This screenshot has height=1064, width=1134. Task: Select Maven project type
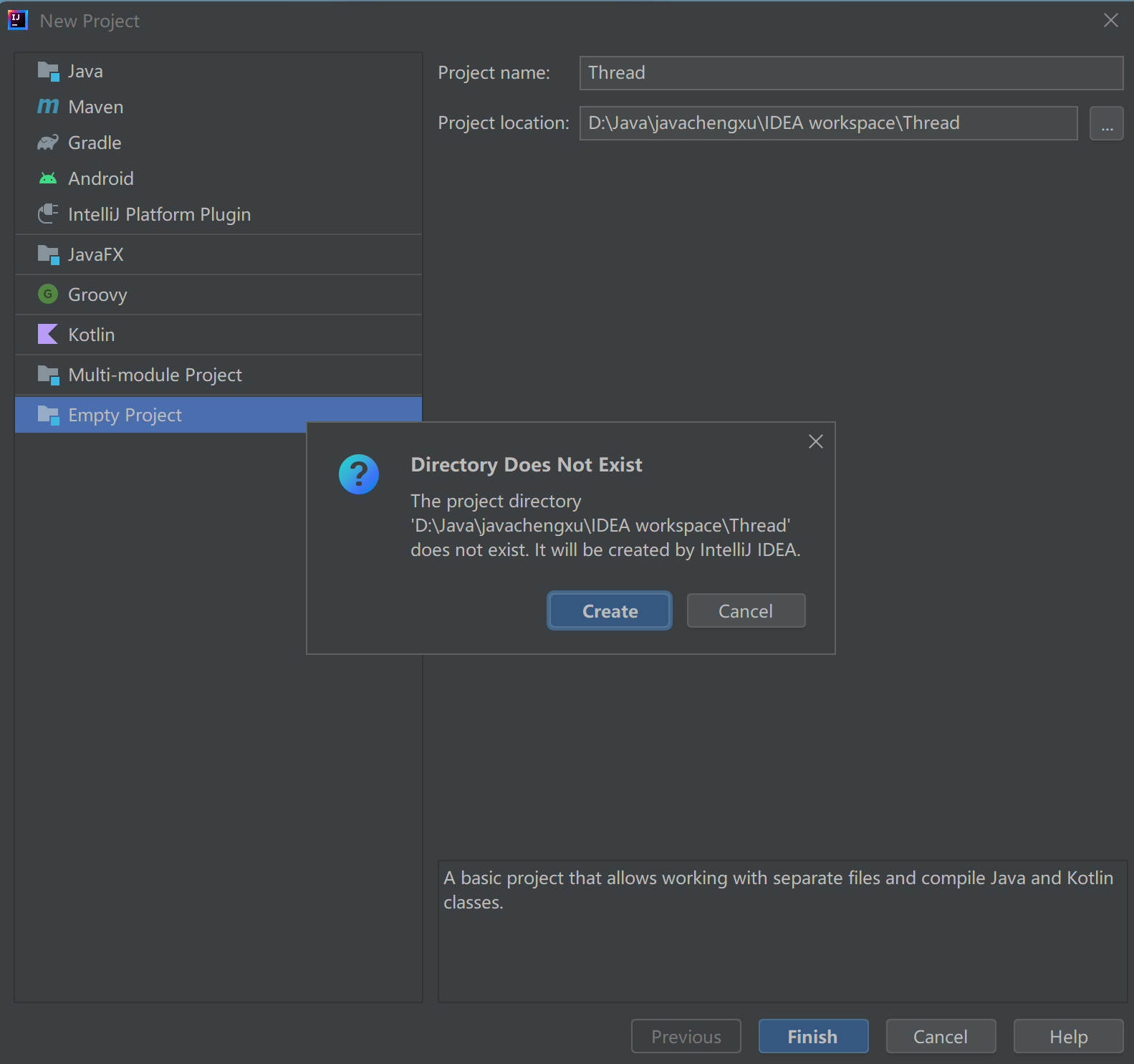pyautogui.click(x=218, y=107)
